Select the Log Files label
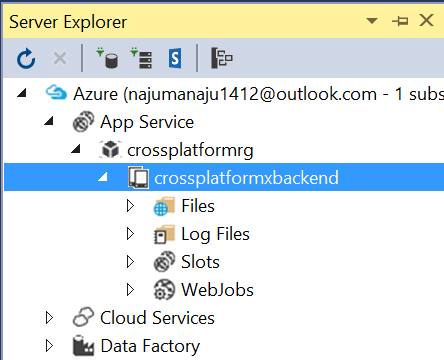The width and height of the screenshot is (444, 360). point(215,234)
